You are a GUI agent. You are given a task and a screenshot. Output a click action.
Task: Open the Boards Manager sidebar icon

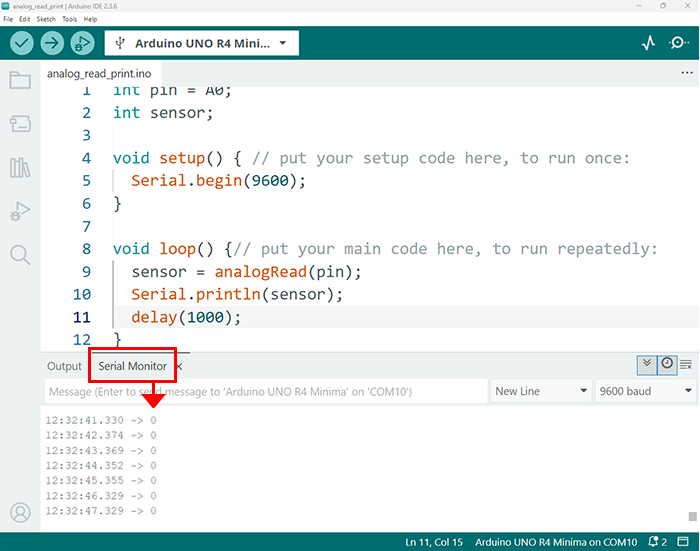pyautogui.click(x=20, y=124)
